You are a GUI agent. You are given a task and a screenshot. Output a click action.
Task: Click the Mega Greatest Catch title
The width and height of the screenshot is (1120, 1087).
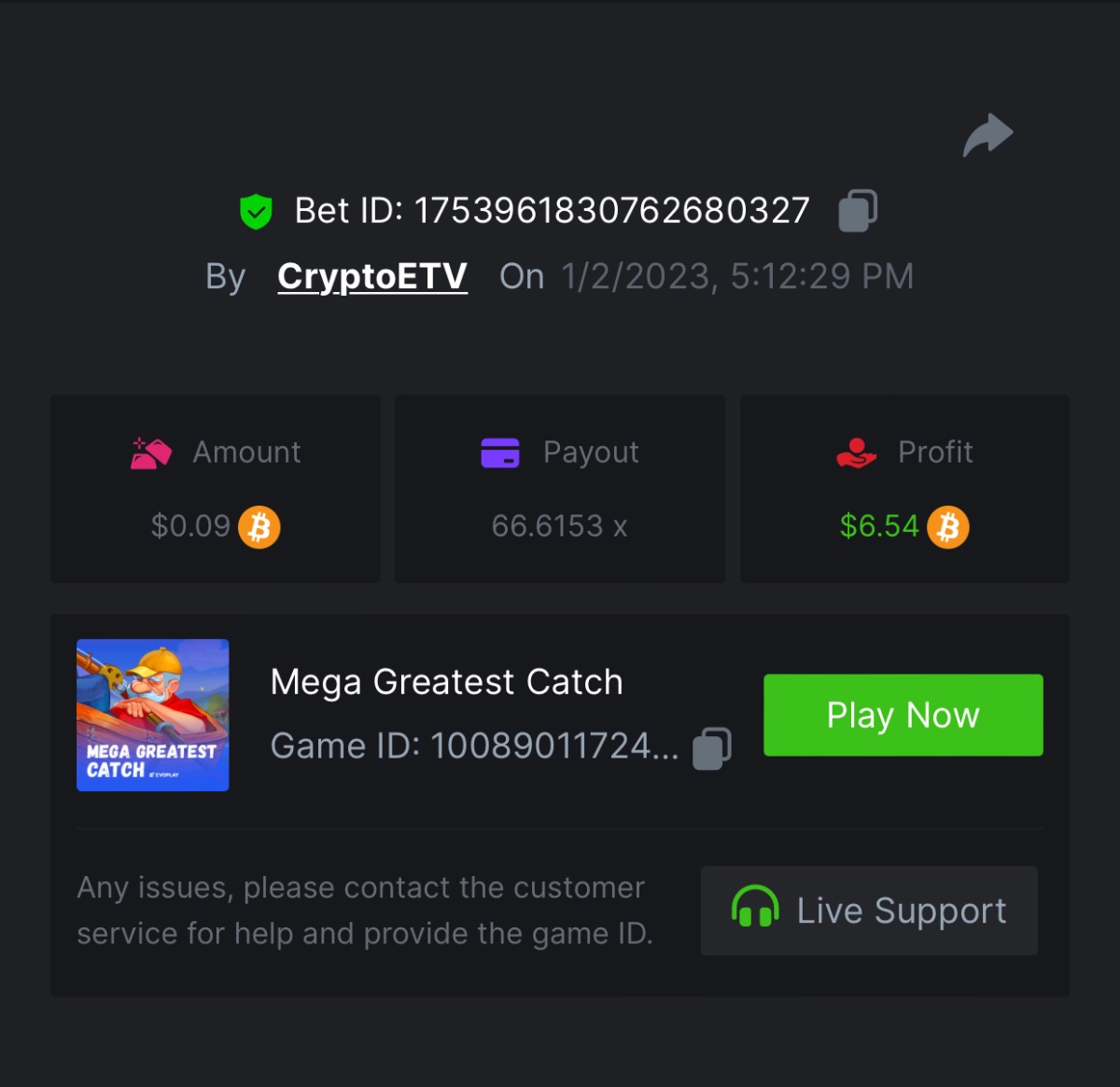pyautogui.click(x=446, y=682)
